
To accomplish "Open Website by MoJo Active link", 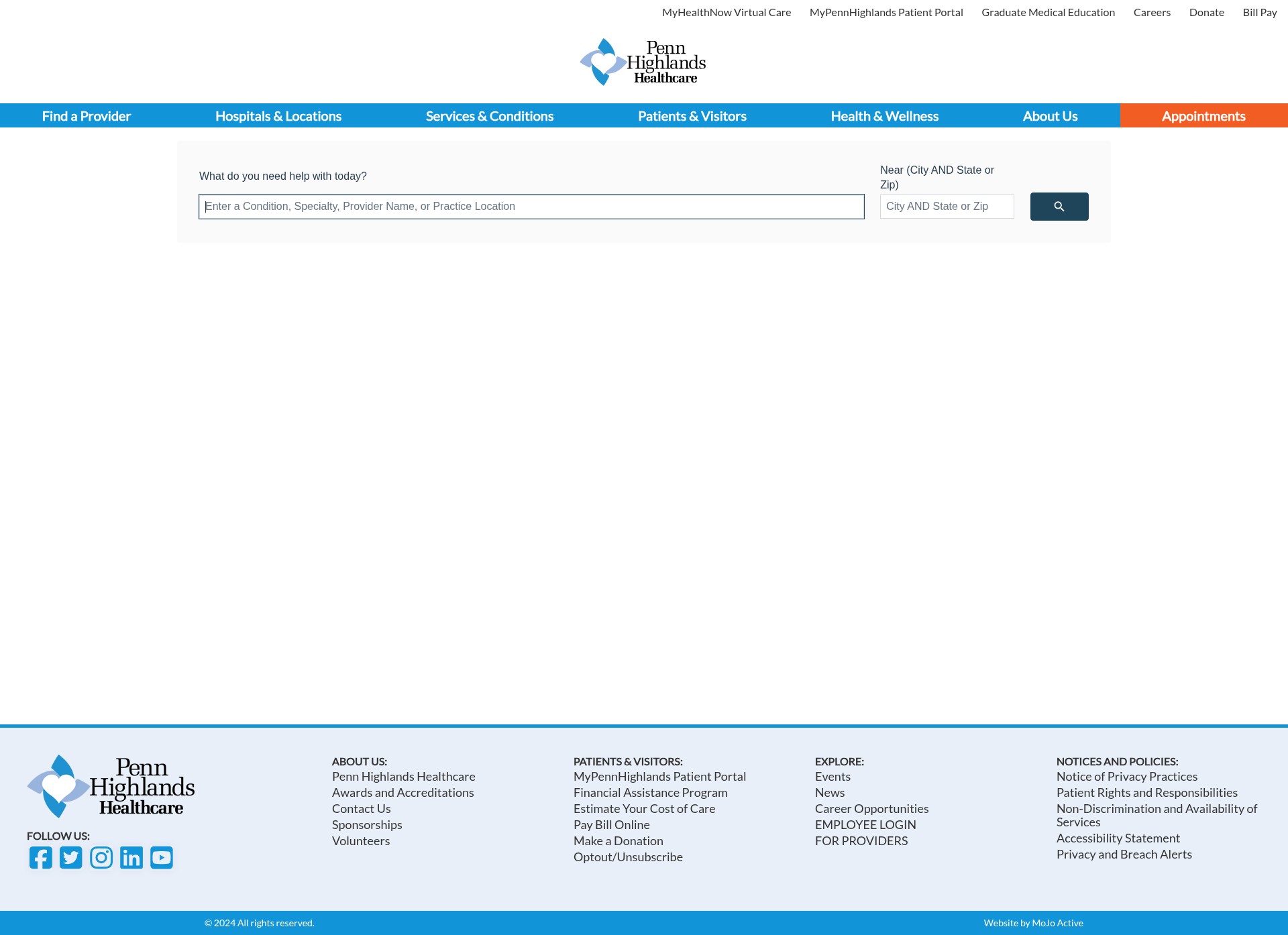I will [x=1034, y=923].
